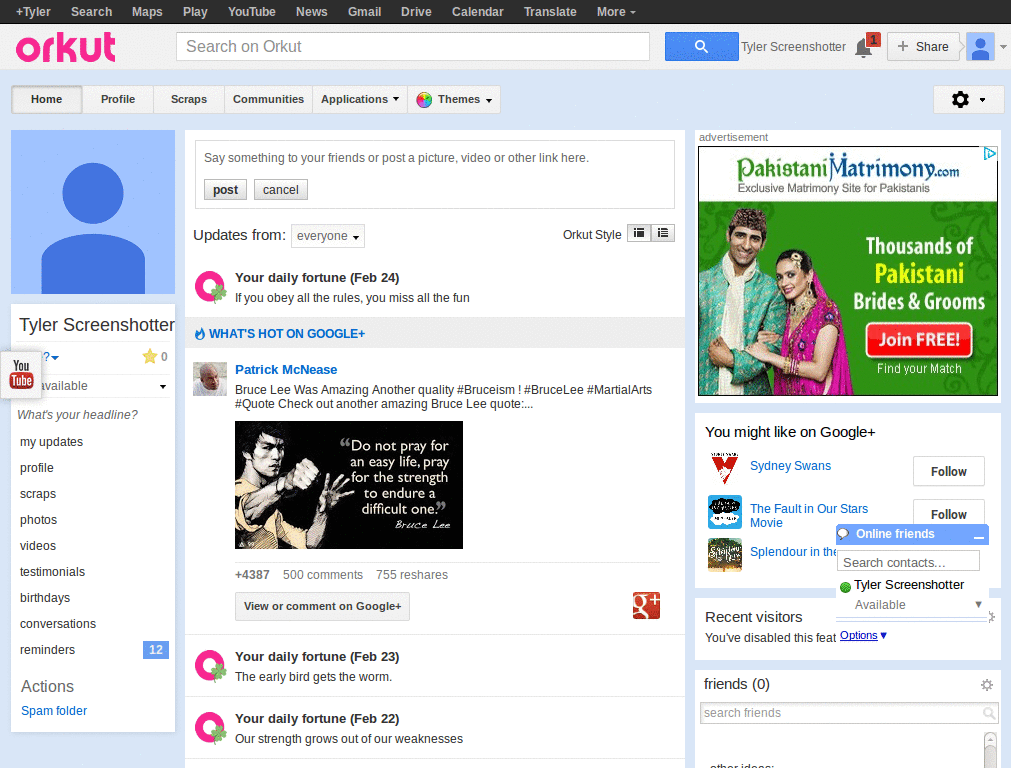Image resolution: width=1024 pixels, height=768 pixels.
Task: Click the search friends magnifier icon
Action: pyautogui.click(x=989, y=713)
